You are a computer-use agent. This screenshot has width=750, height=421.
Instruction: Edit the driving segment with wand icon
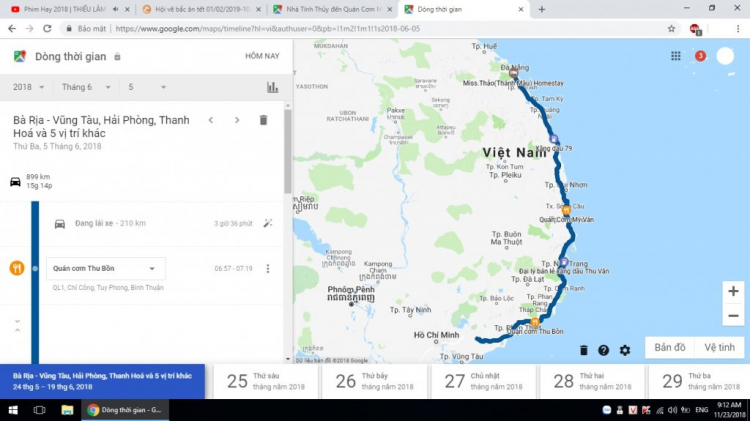tap(268, 223)
